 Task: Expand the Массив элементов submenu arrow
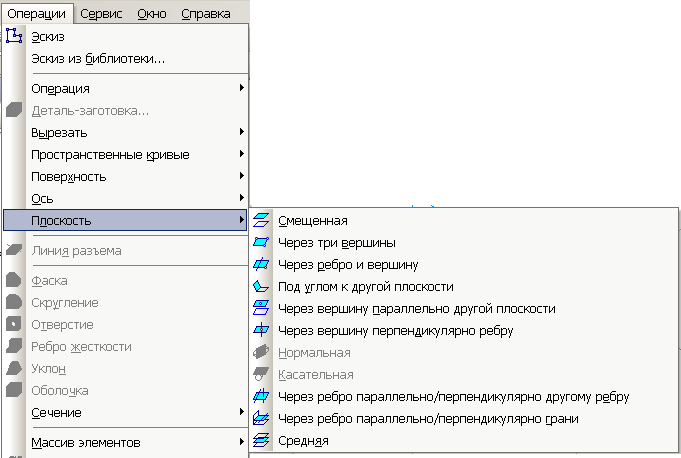242,442
